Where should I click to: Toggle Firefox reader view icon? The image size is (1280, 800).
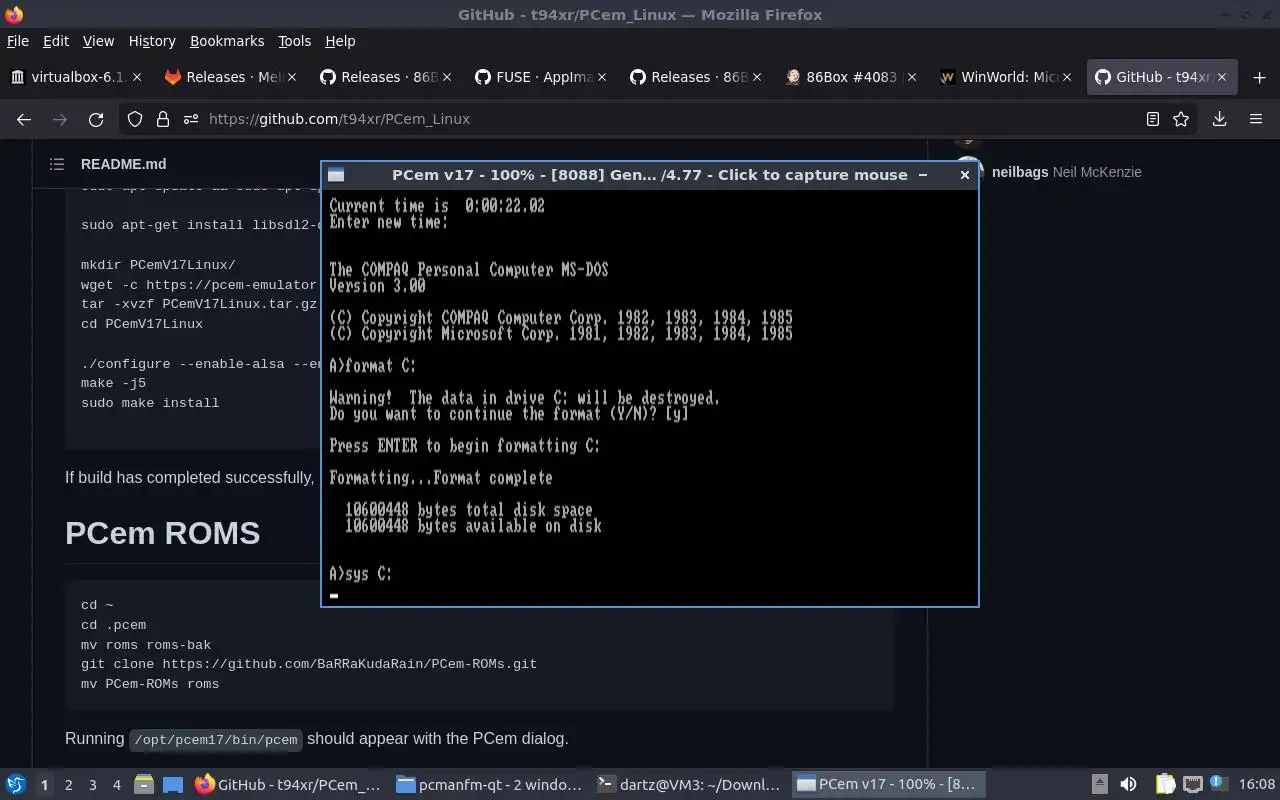1153,119
